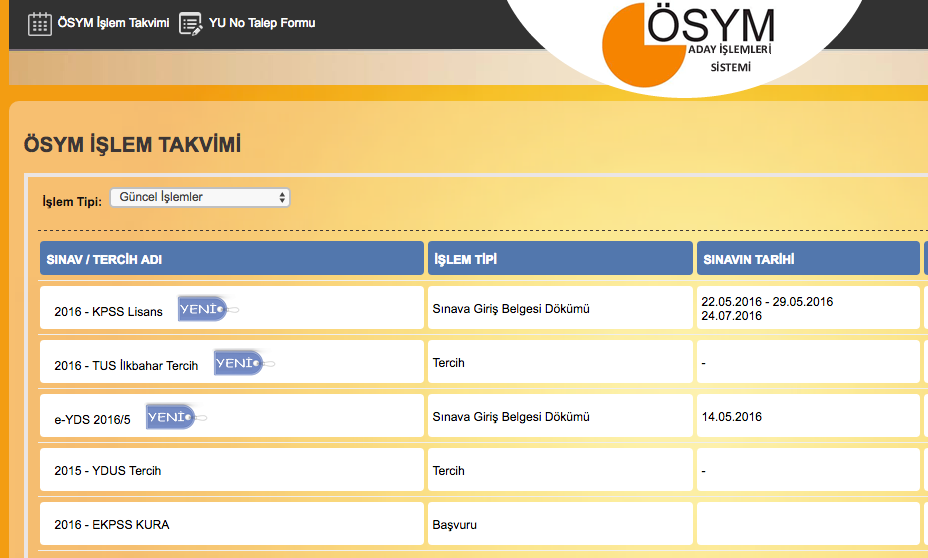Click the YENİ tag beside e-YDS 2016/5
This screenshot has width=928, height=558.
(x=173, y=417)
